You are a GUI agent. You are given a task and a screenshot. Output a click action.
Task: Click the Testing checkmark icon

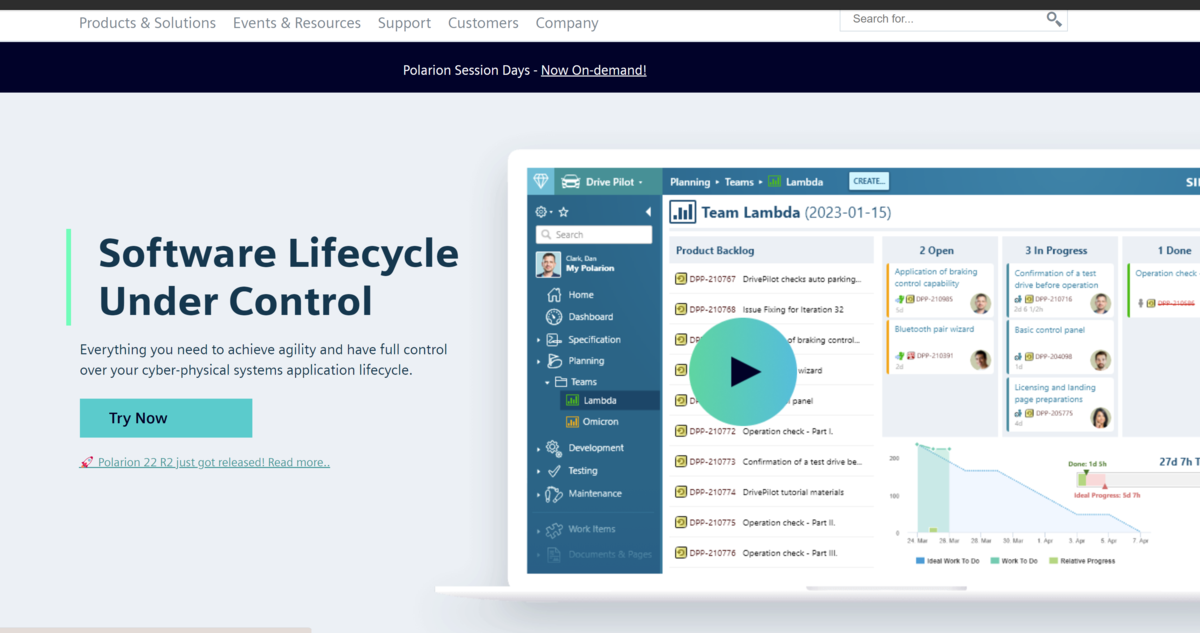point(554,471)
